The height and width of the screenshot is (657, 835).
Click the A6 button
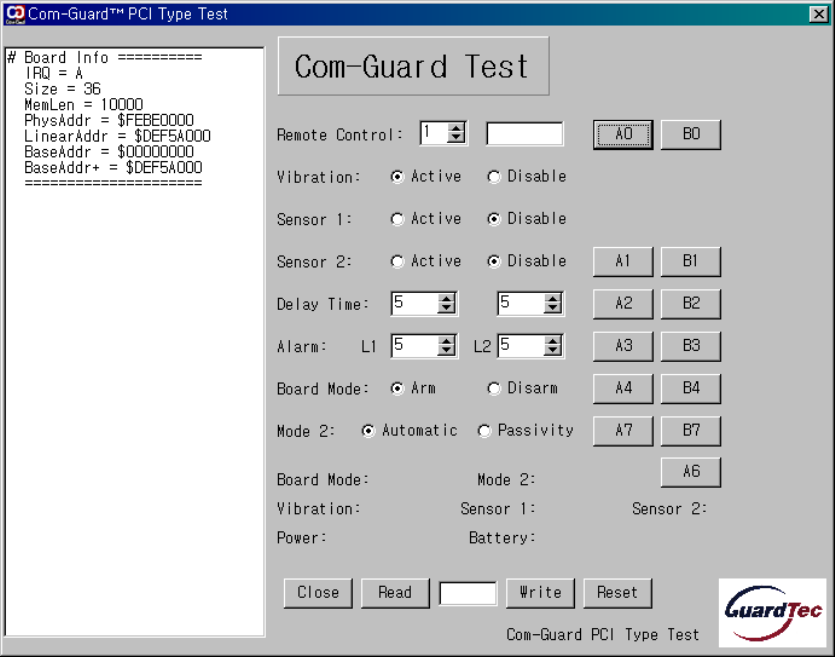point(691,472)
